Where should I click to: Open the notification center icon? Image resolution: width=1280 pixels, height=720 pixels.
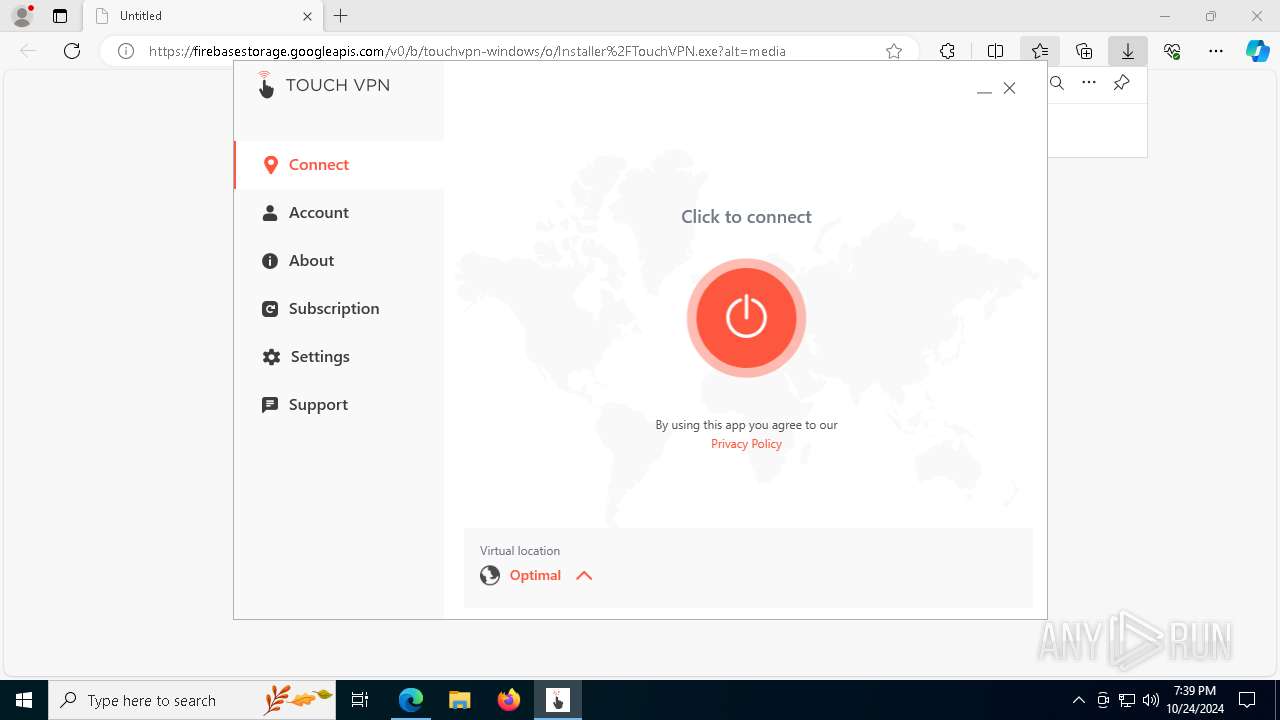click(1247, 700)
